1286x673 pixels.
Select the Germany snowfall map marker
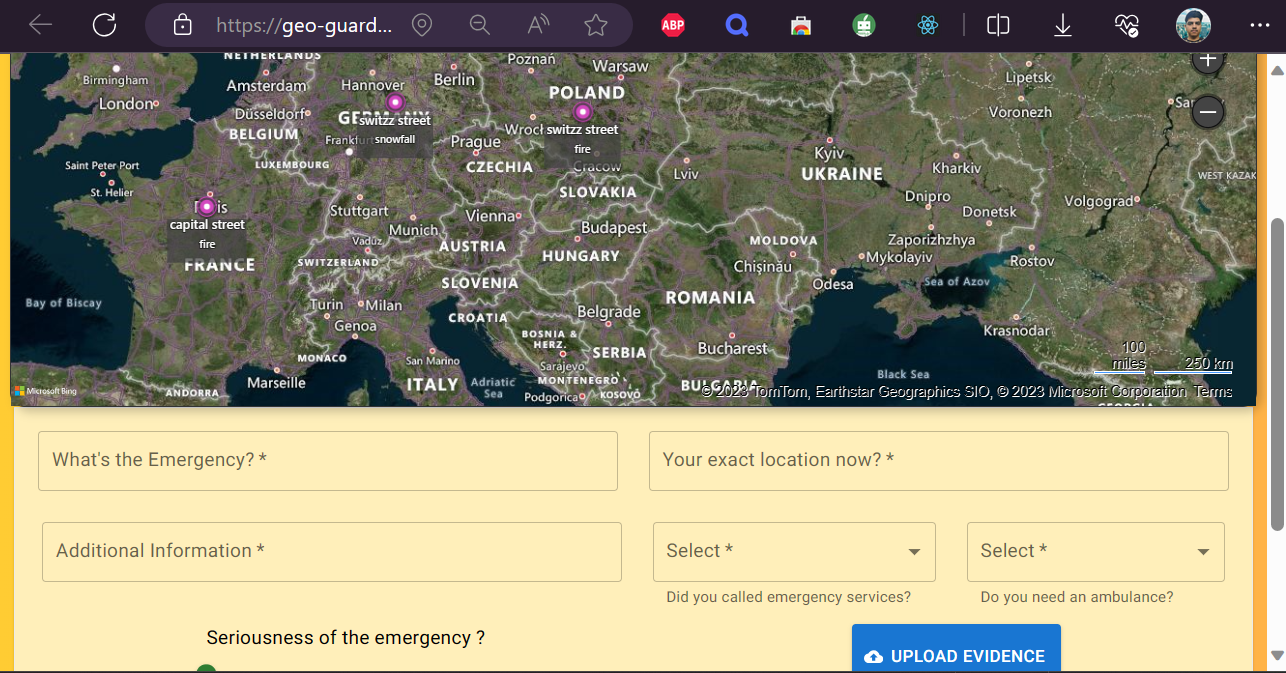395,102
